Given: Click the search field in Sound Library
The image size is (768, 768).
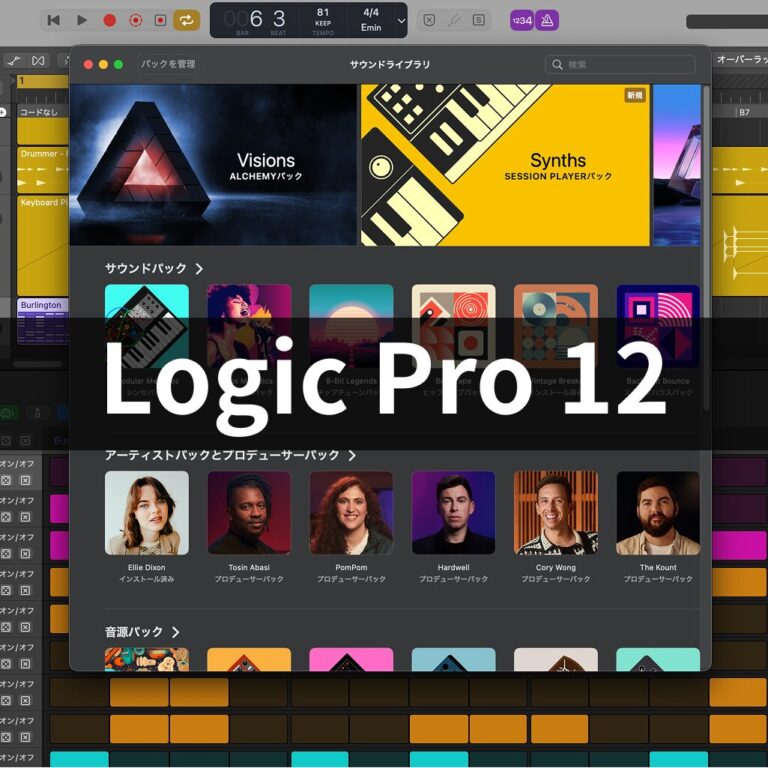Looking at the screenshot, I should [620, 64].
